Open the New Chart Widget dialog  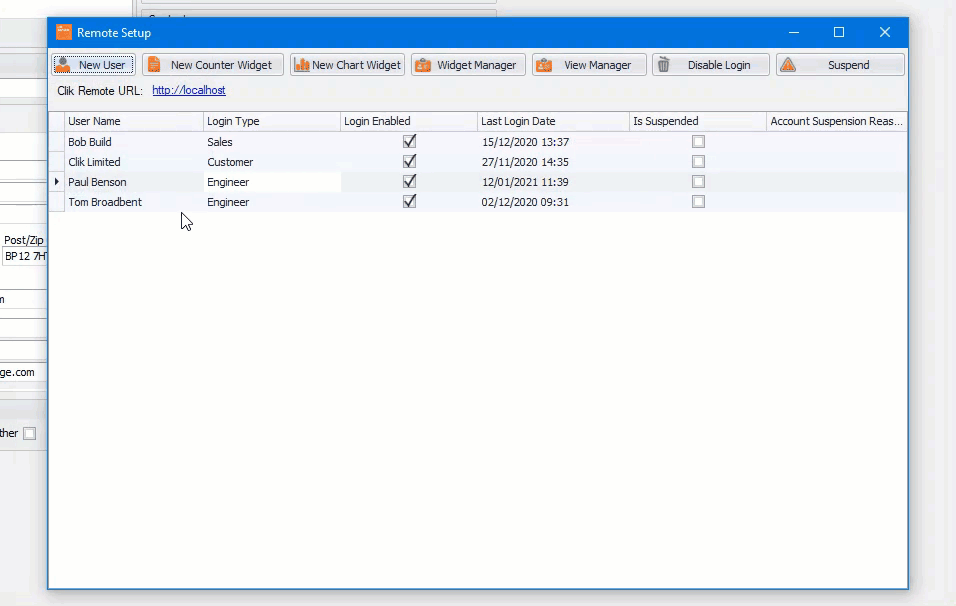(x=348, y=65)
